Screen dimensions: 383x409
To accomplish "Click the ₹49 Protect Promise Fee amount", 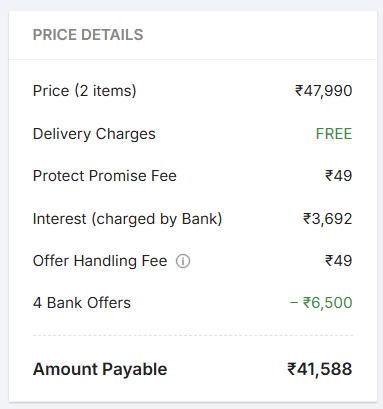I will coord(338,176).
